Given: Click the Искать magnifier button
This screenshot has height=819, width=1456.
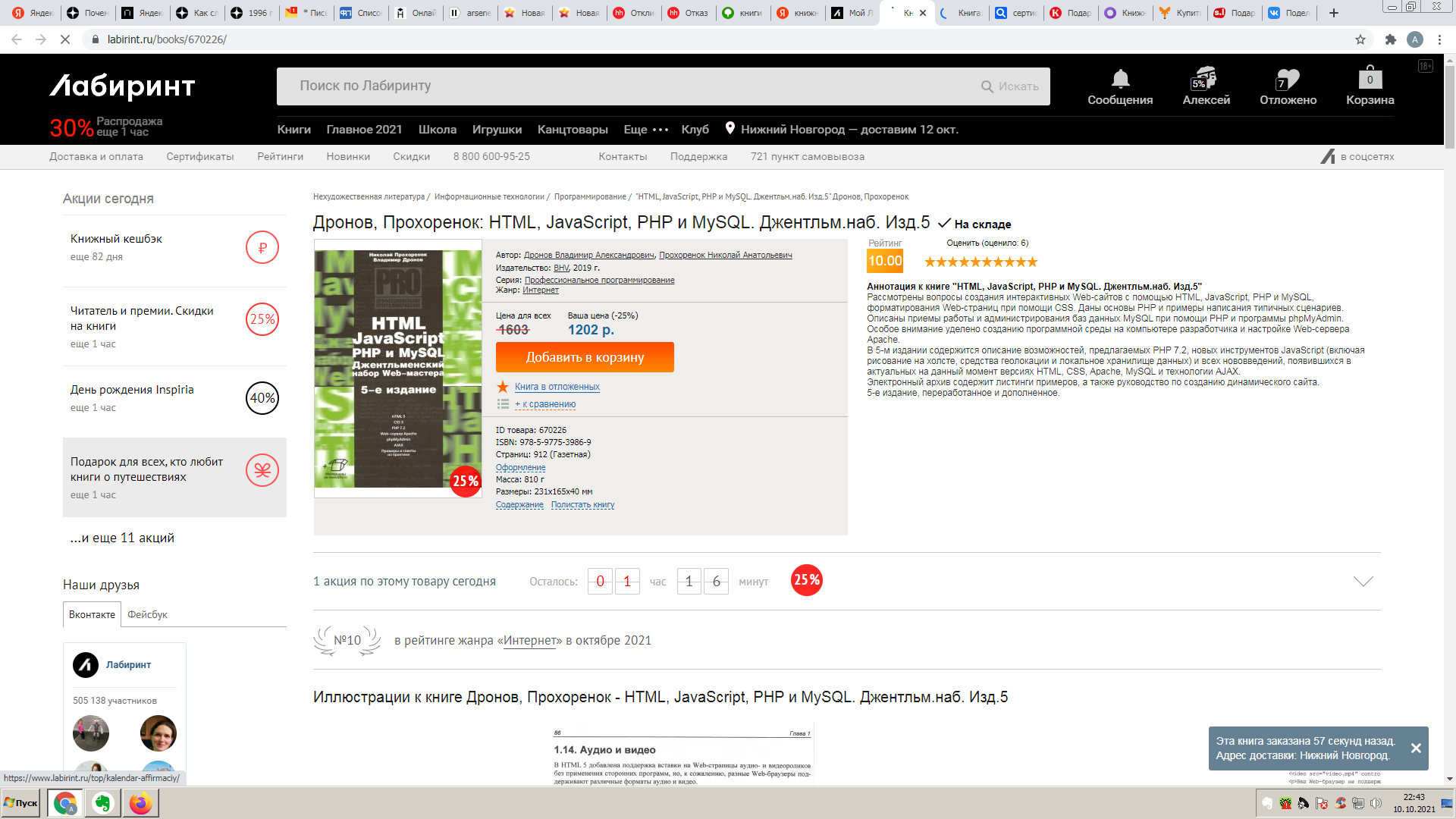Looking at the screenshot, I should [1010, 86].
